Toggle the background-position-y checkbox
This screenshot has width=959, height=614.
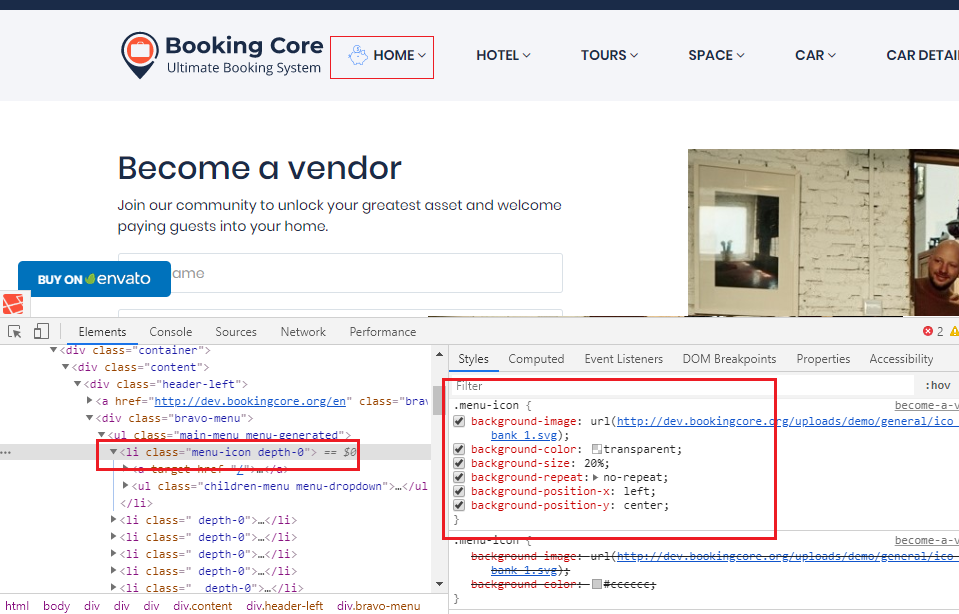(460, 506)
